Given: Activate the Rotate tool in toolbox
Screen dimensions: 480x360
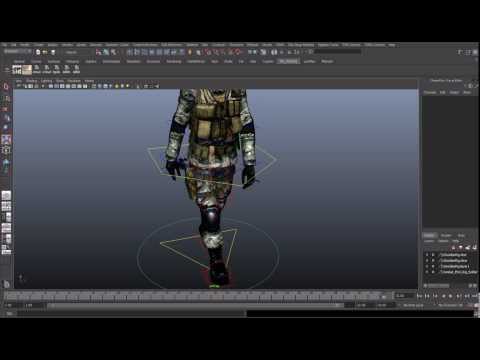Looking at the screenshot, I should [x=6, y=128].
